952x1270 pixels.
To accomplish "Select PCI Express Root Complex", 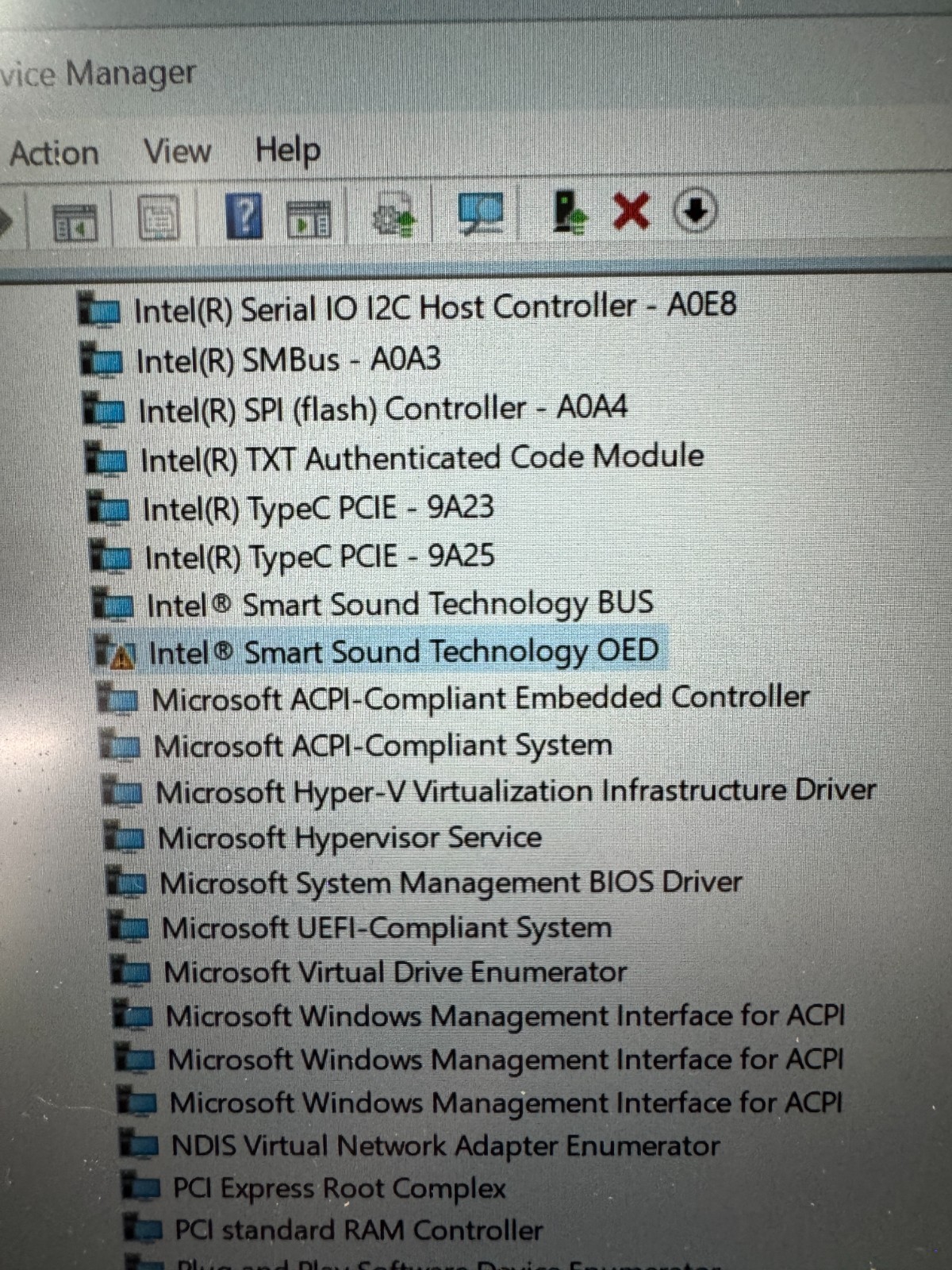I will pyautogui.click(x=340, y=1188).
